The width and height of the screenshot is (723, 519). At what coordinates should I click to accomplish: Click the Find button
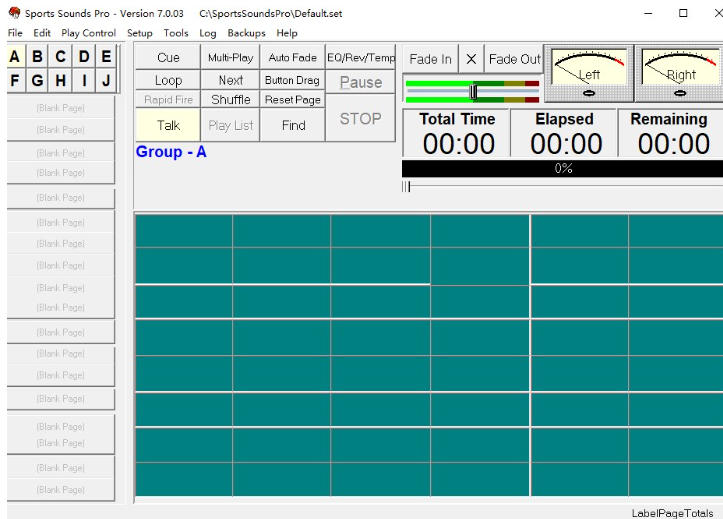pyautogui.click(x=293, y=125)
